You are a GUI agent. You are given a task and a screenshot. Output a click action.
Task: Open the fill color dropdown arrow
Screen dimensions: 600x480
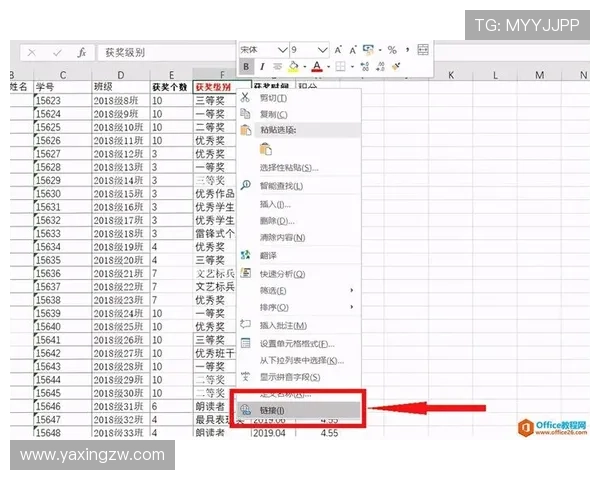tap(305, 67)
